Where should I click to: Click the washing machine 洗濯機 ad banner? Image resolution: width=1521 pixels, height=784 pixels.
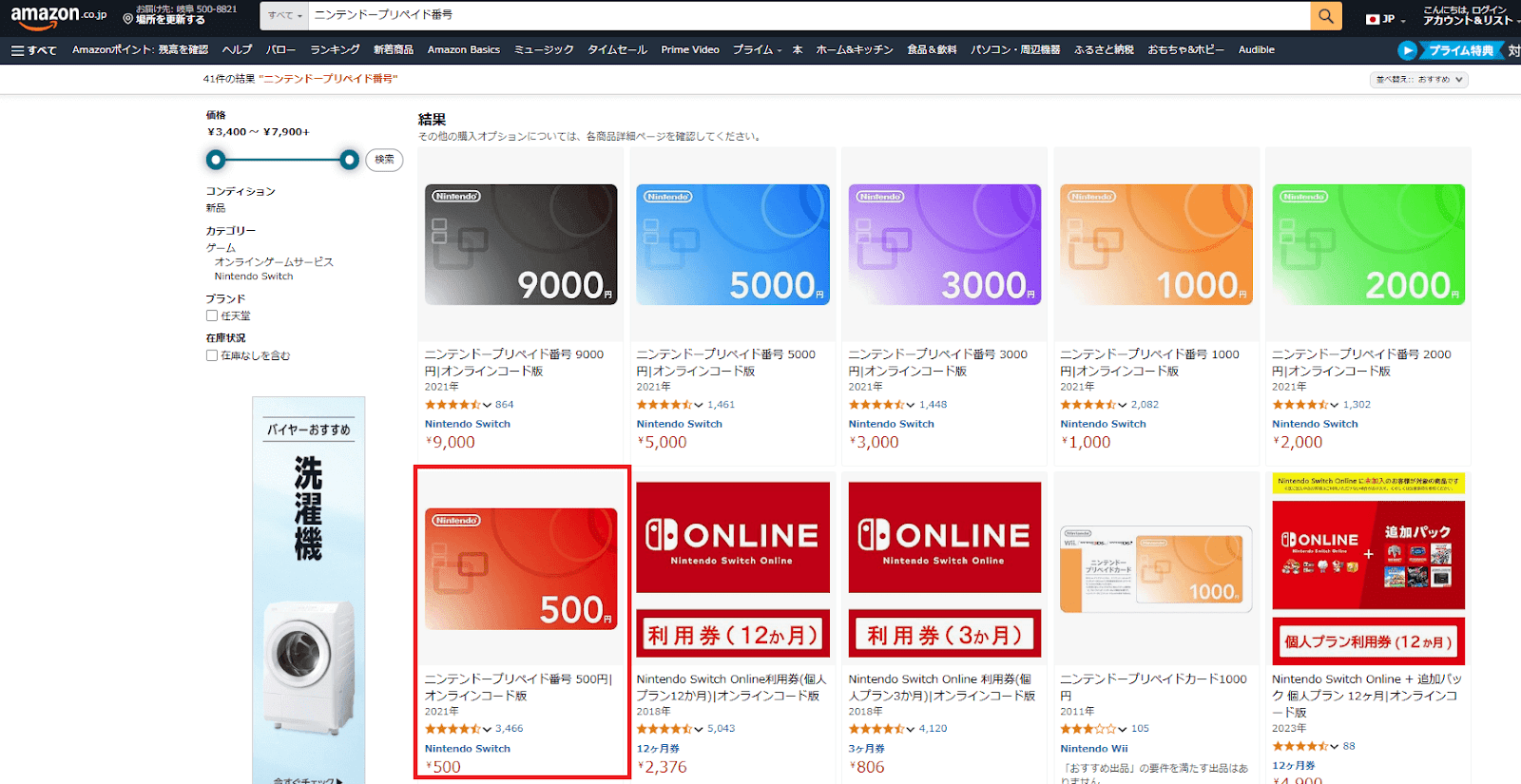pyautogui.click(x=309, y=590)
